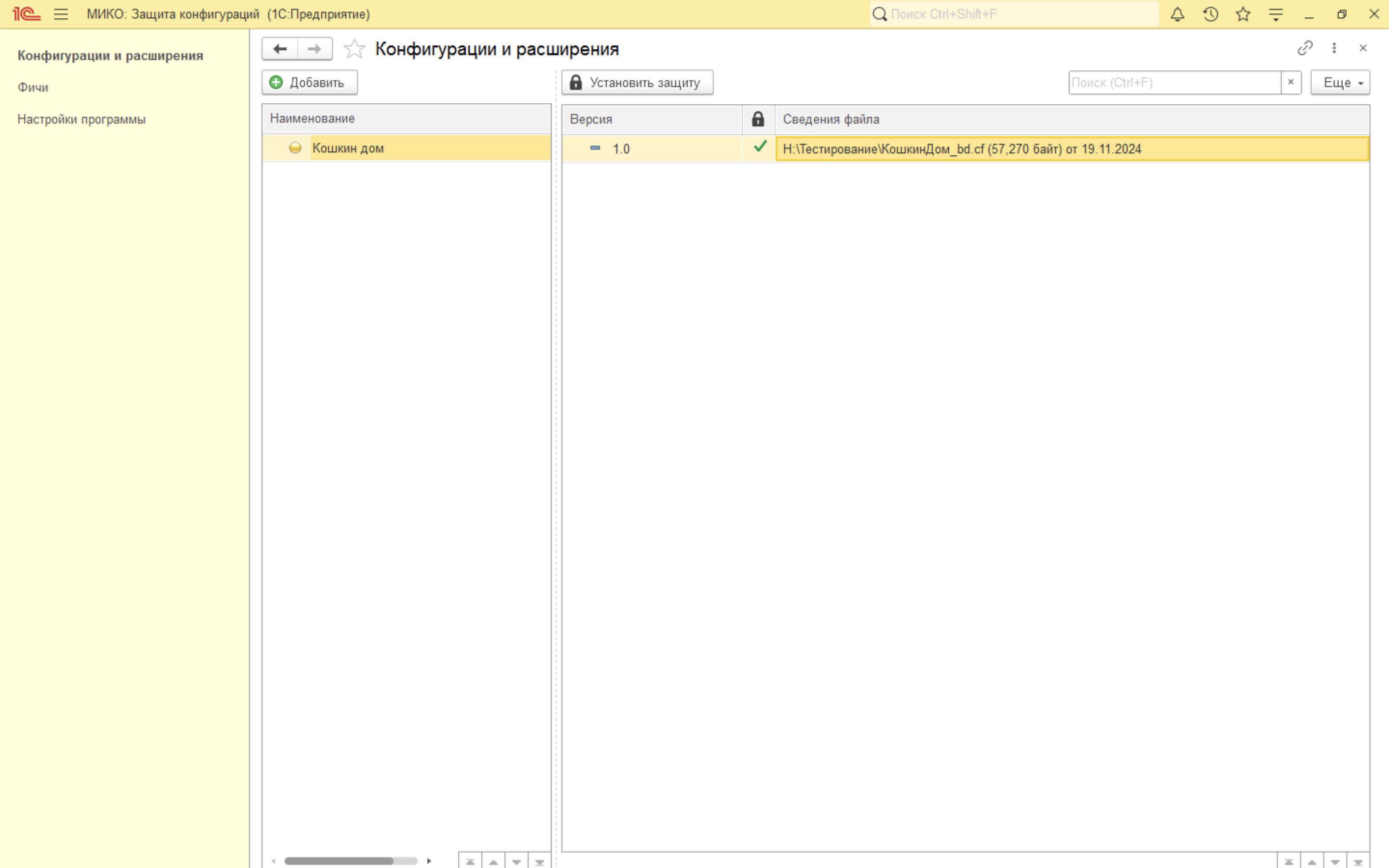Image resolution: width=1389 pixels, height=868 pixels.
Task: Move down one row in versions table
Action: click(x=1335, y=861)
